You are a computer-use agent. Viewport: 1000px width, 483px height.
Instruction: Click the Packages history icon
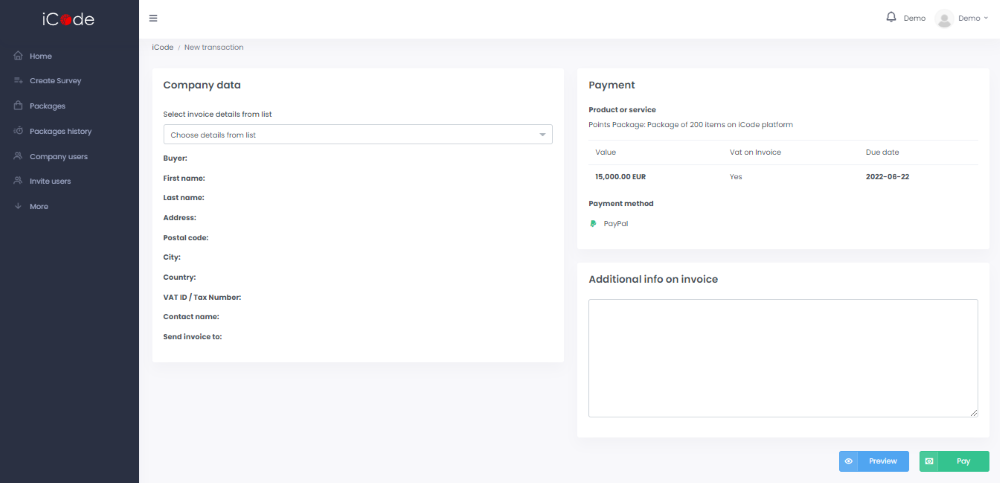18,131
